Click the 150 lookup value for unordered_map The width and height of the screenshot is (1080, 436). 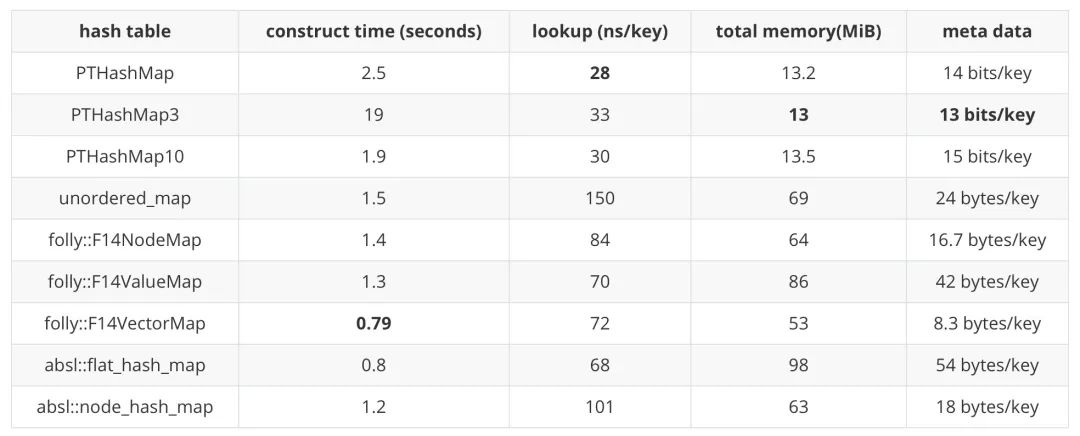click(x=600, y=198)
